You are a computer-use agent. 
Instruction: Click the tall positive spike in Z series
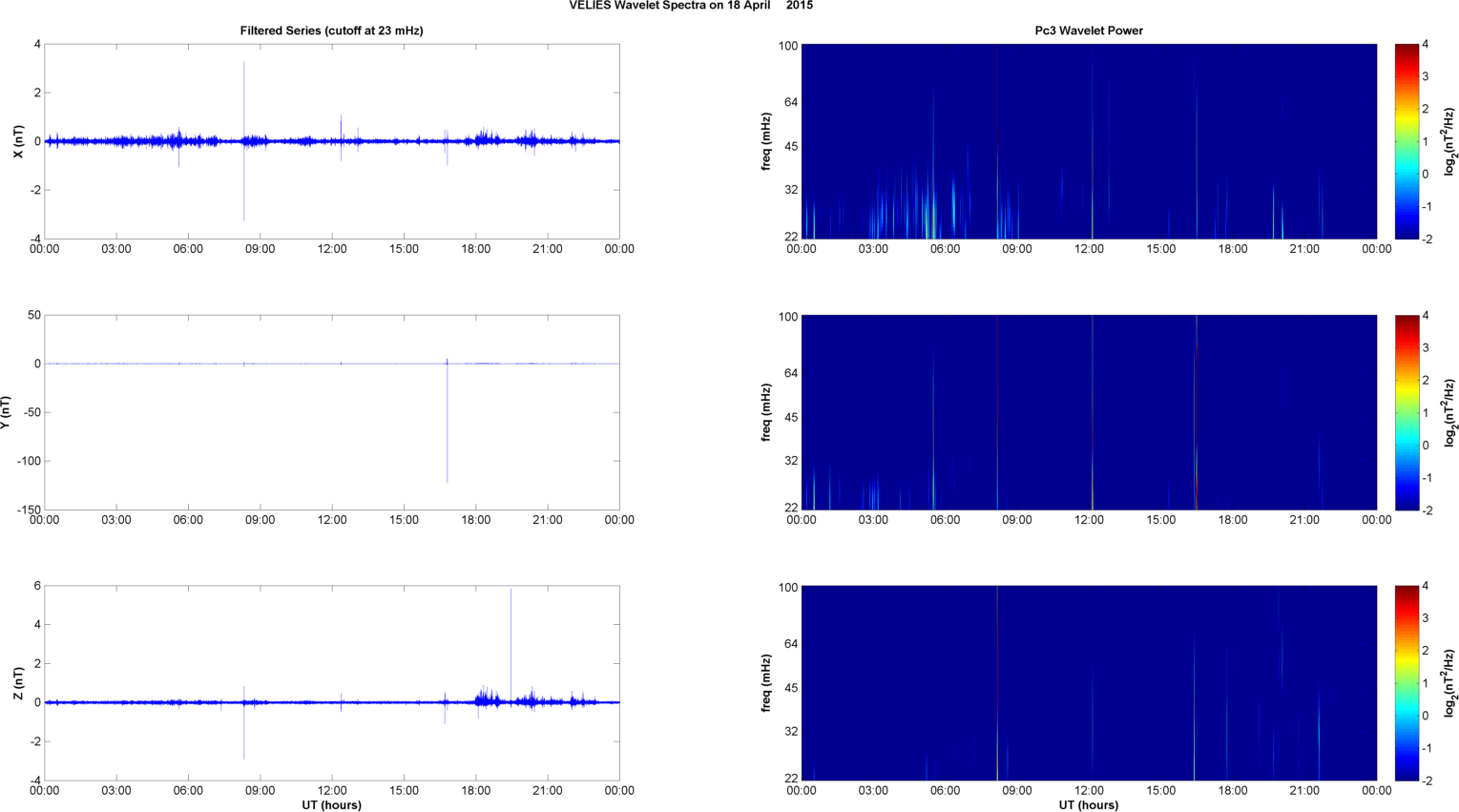pos(511,644)
